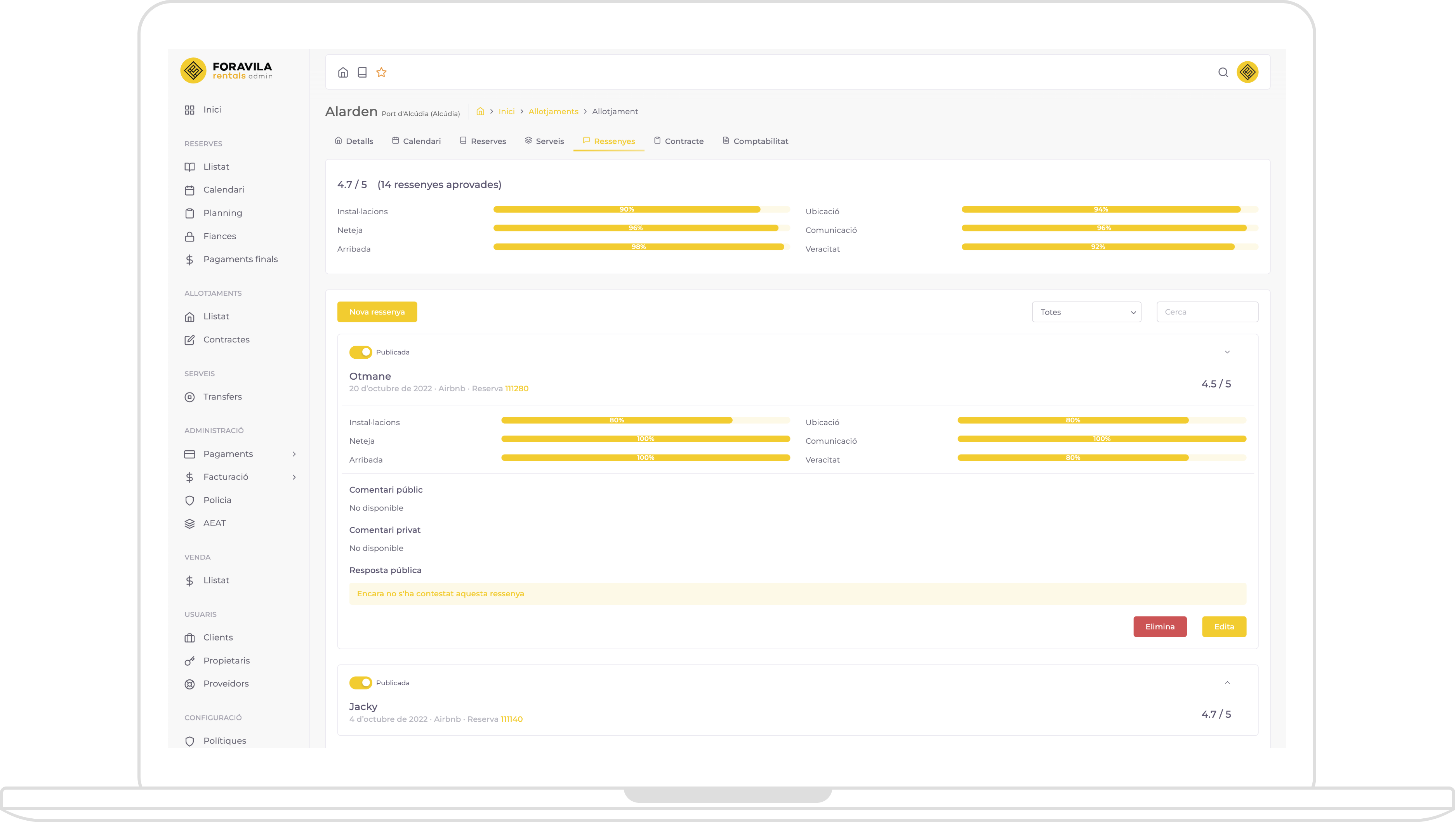1456x823 pixels.
Task: Click Inici breadcrumb link
Action: 506,111
